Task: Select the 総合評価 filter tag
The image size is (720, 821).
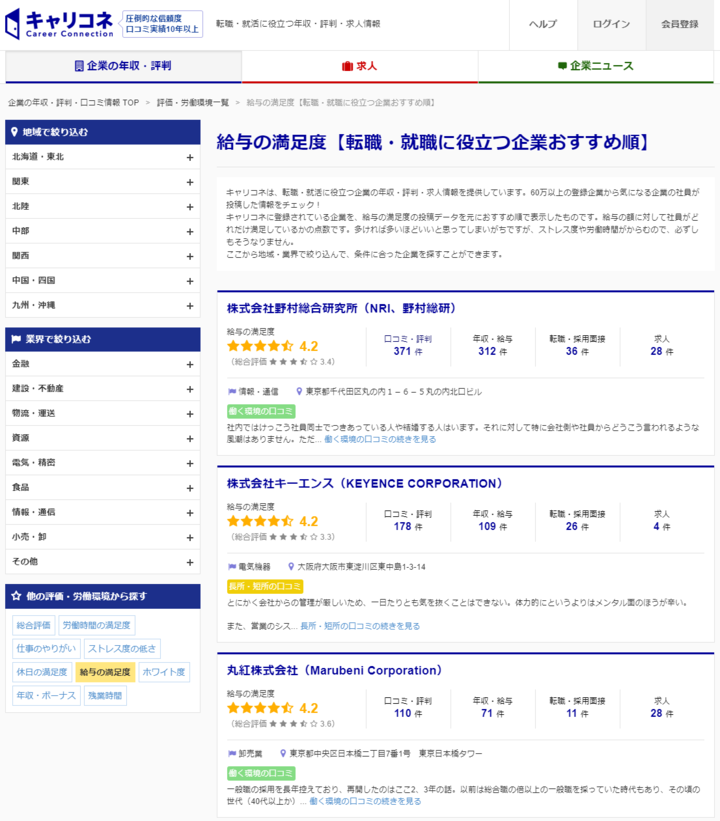Action: [34, 625]
